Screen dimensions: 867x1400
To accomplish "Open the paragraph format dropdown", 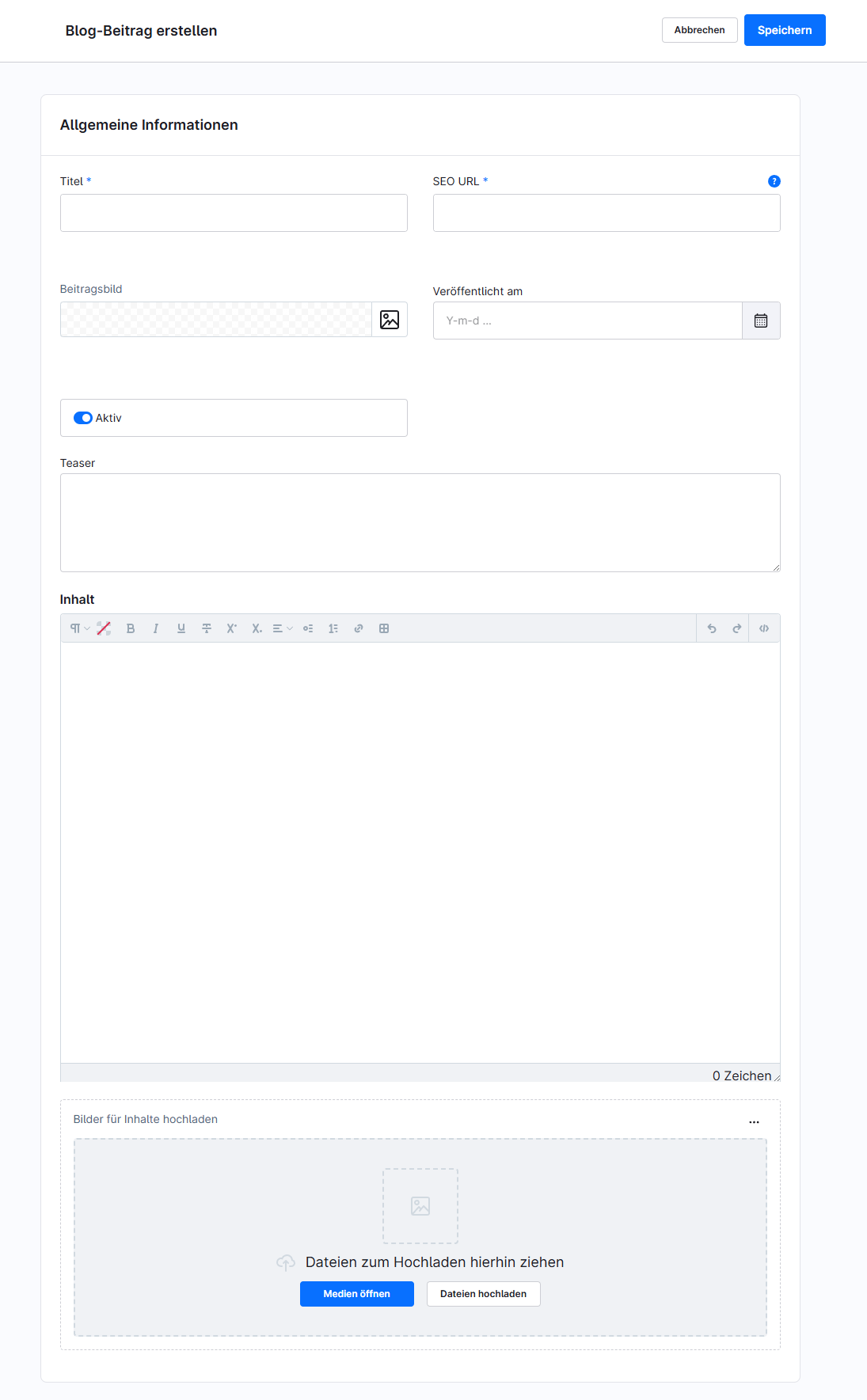I will pyautogui.click(x=79, y=628).
